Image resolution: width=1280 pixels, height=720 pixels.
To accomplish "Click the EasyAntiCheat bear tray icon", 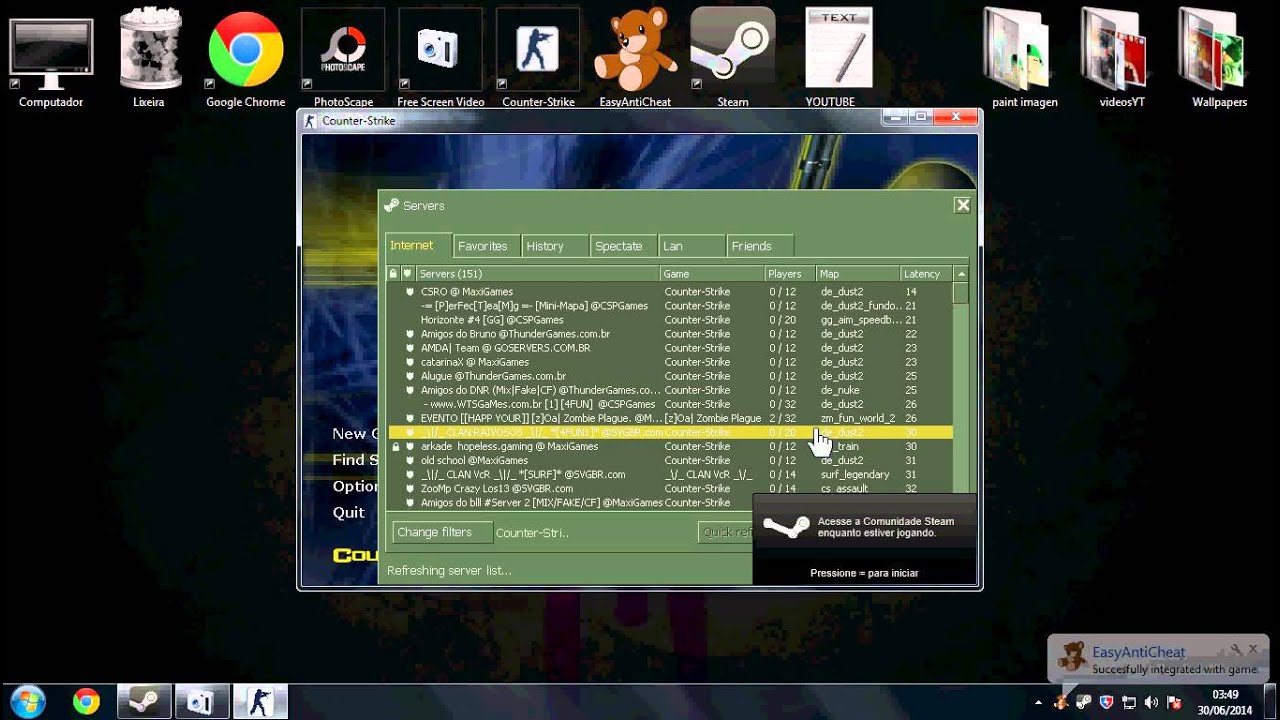I will 1061,703.
